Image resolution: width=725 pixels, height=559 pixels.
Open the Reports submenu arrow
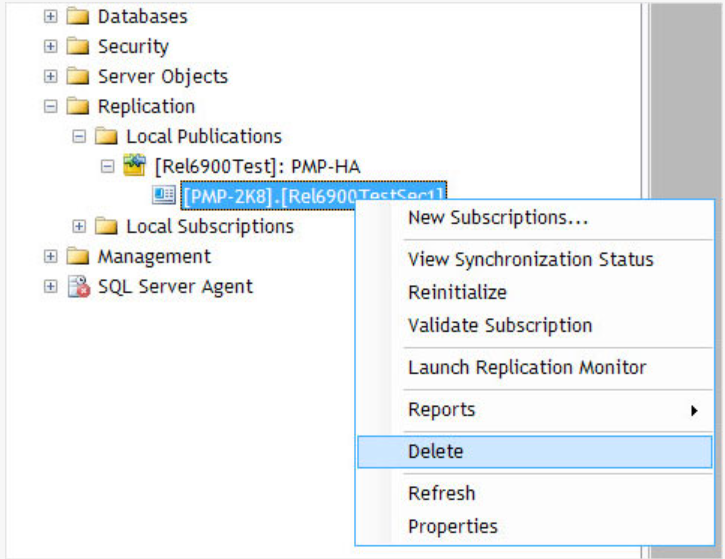click(694, 410)
